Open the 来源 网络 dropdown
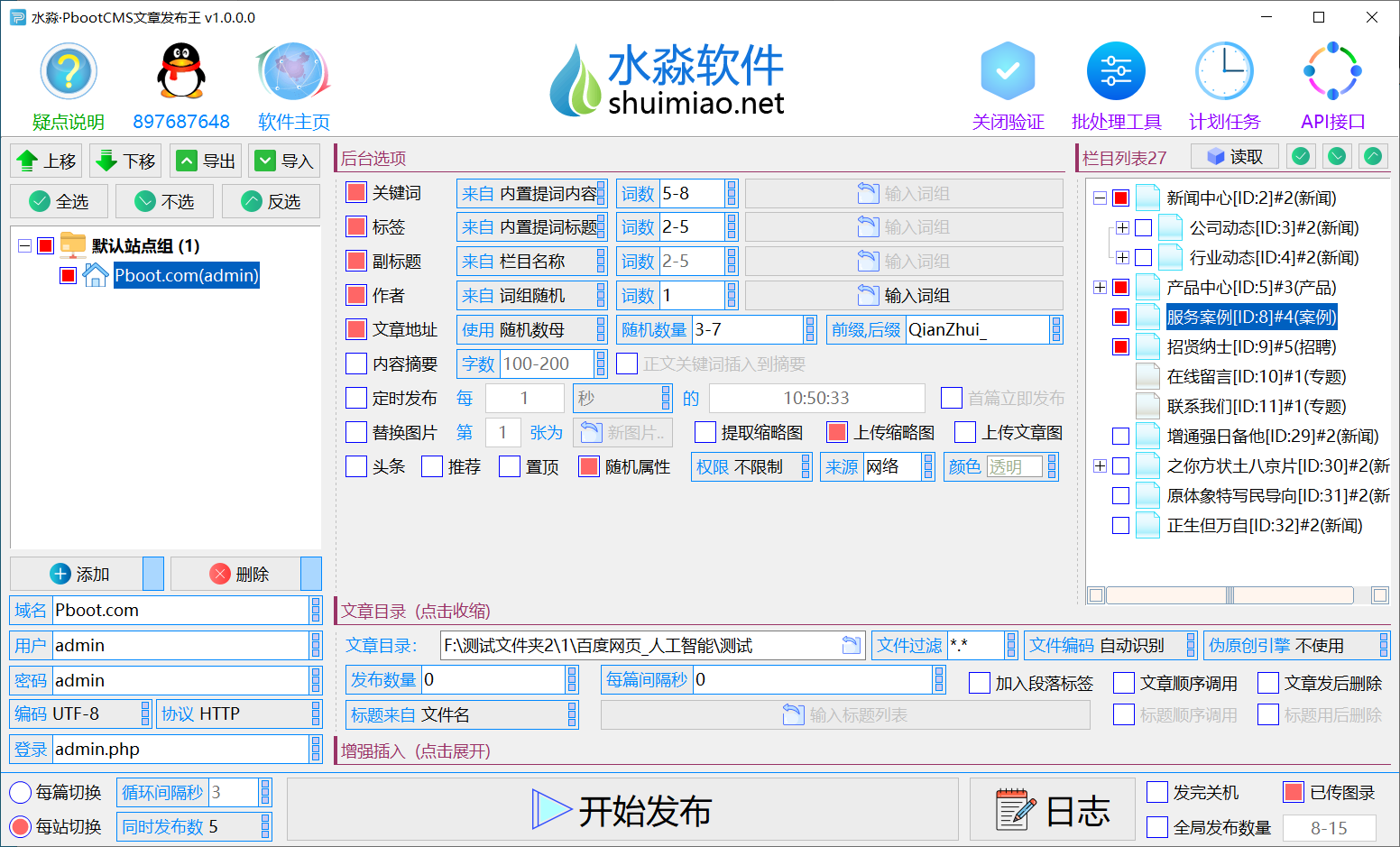This screenshot has width=1400, height=847. tap(877, 466)
